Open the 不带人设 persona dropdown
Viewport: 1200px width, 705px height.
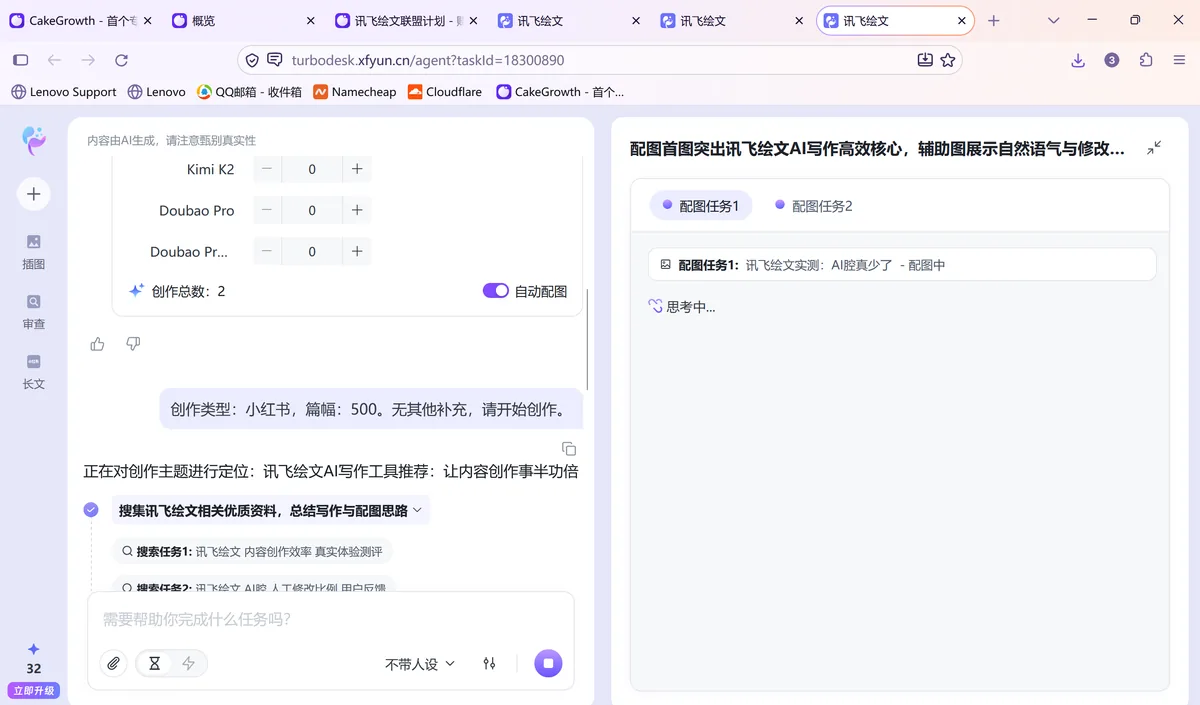420,664
